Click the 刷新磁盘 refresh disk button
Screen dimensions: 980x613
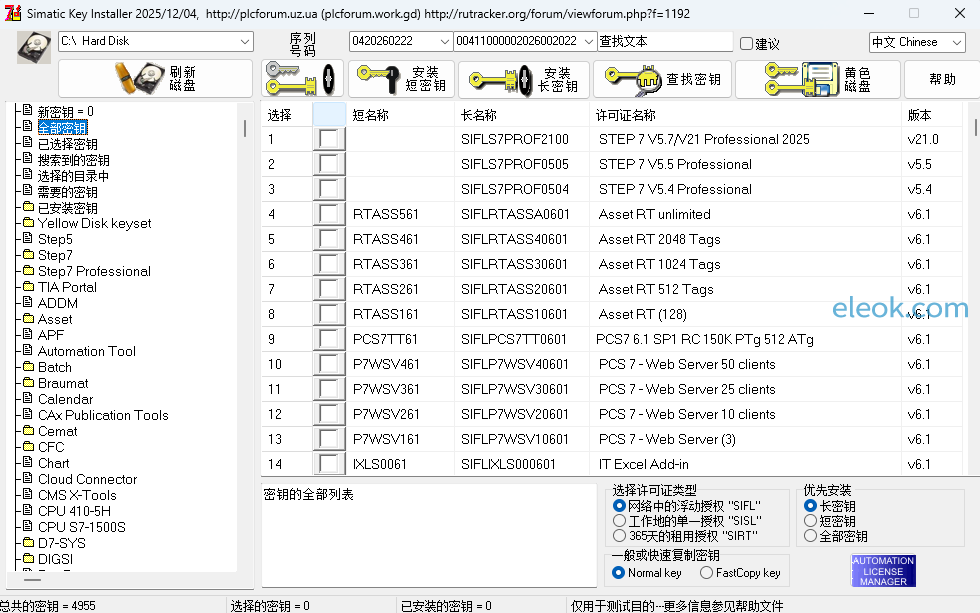pos(155,79)
